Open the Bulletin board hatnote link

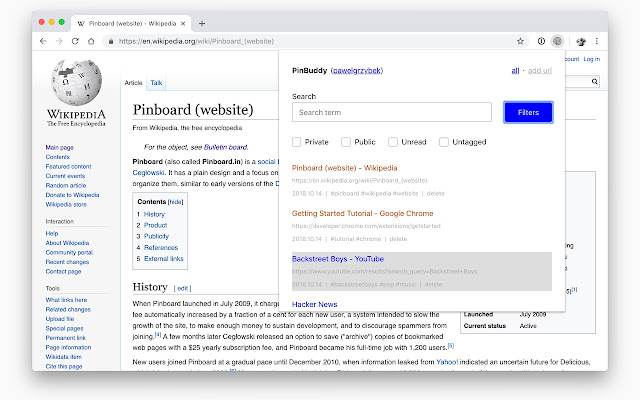[225, 147]
